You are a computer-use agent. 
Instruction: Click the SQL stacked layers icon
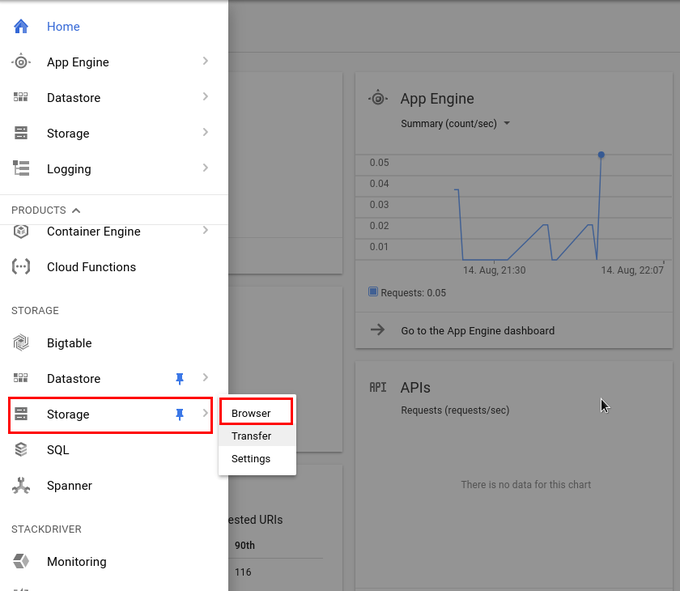click(x=21, y=450)
